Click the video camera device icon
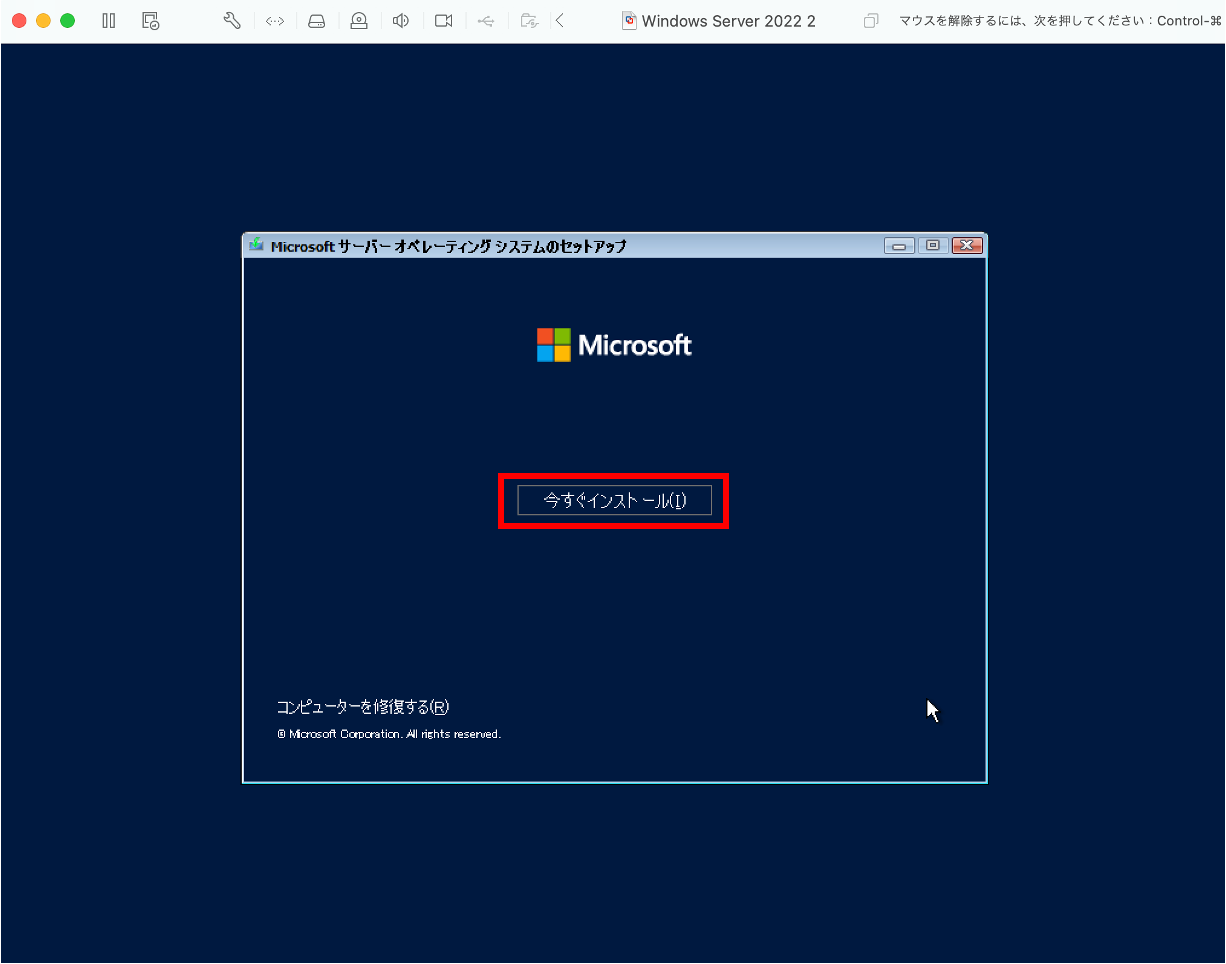This screenshot has height=964, width=1226. click(444, 21)
